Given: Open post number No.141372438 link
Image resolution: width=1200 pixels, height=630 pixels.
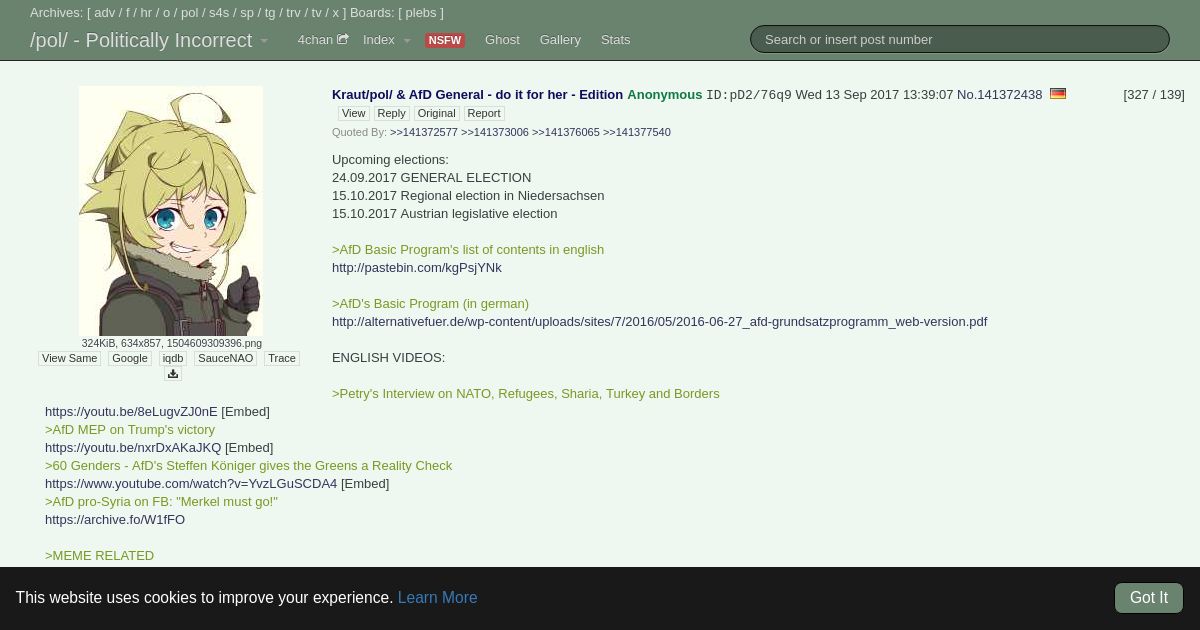Looking at the screenshot, I should click(999, 94).
